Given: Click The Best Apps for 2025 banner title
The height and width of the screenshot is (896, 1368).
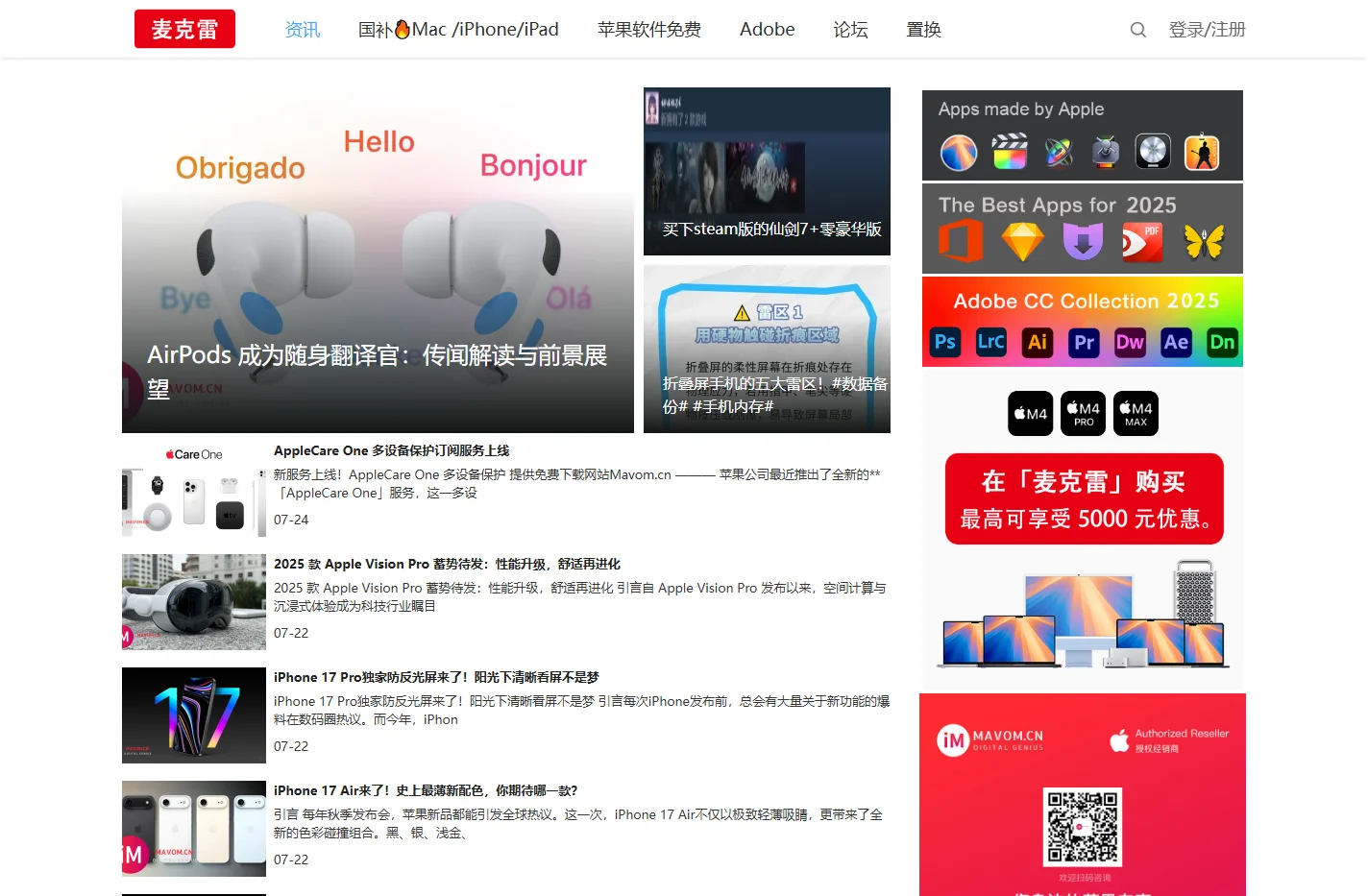Looking at the screenshot, I should point(1058,206).
